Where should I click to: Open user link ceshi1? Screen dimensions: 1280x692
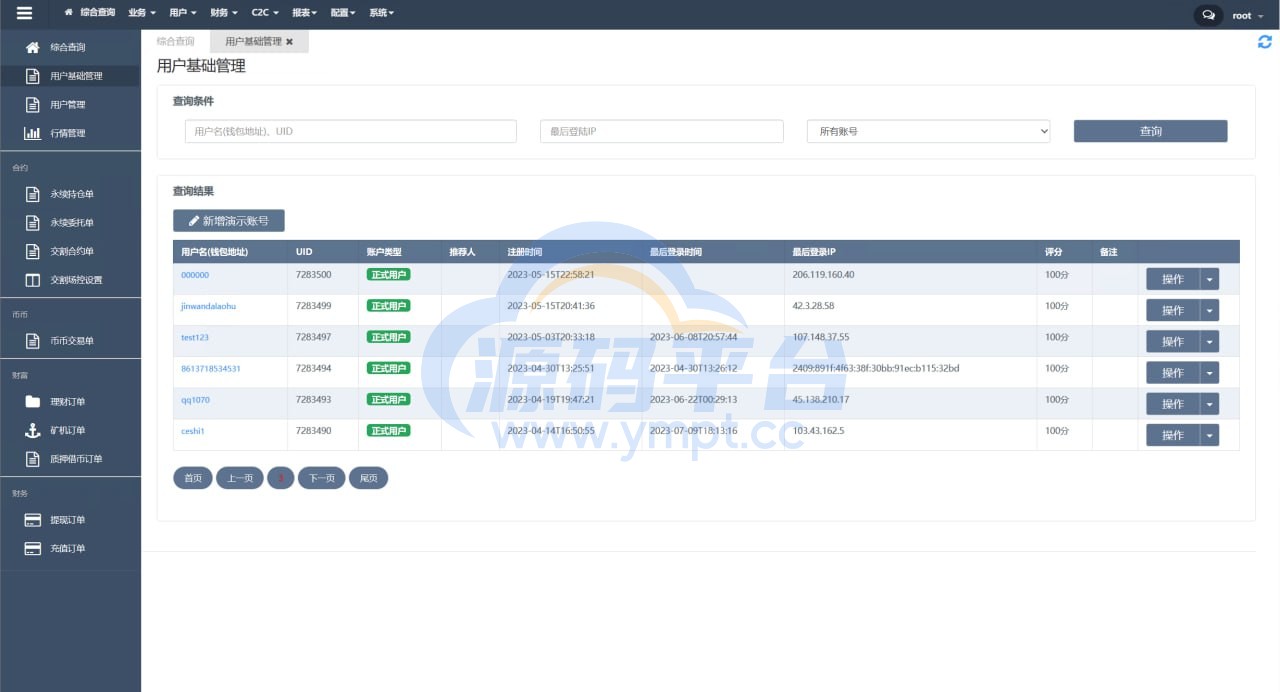(x=193, y=431)
